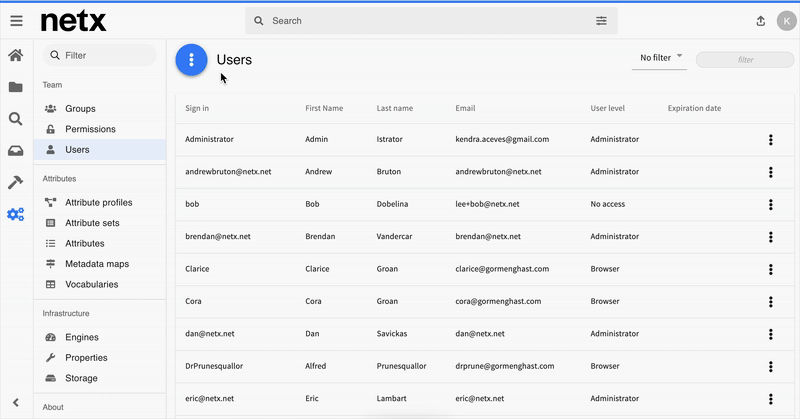The width and height of the screenshot is (800, 419).
Task: Select Attribute profiles in the sidebar
Action: [x=98, y=203]
